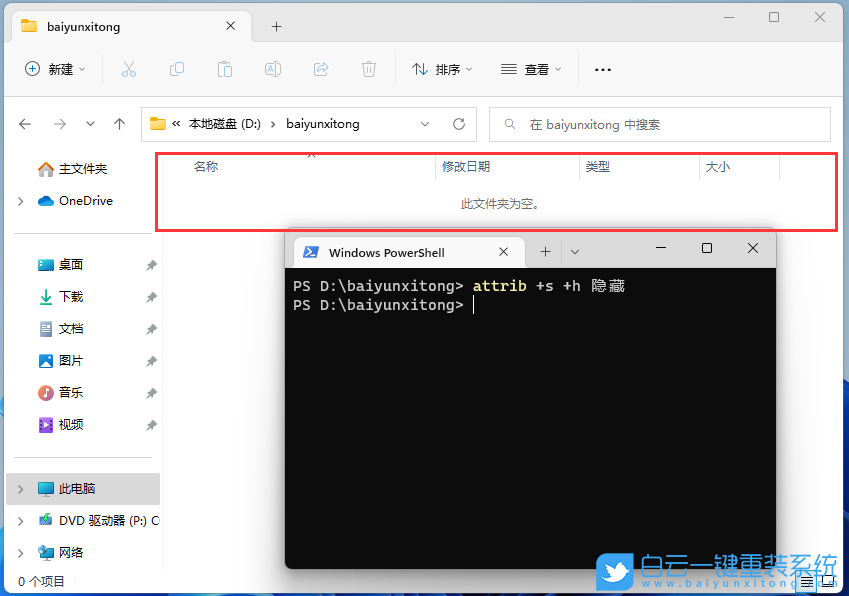Image resolution: width=849 pixels, height=596 pixels.
Task: Click the Delete trash icon
Action: [x=368, y=69]
